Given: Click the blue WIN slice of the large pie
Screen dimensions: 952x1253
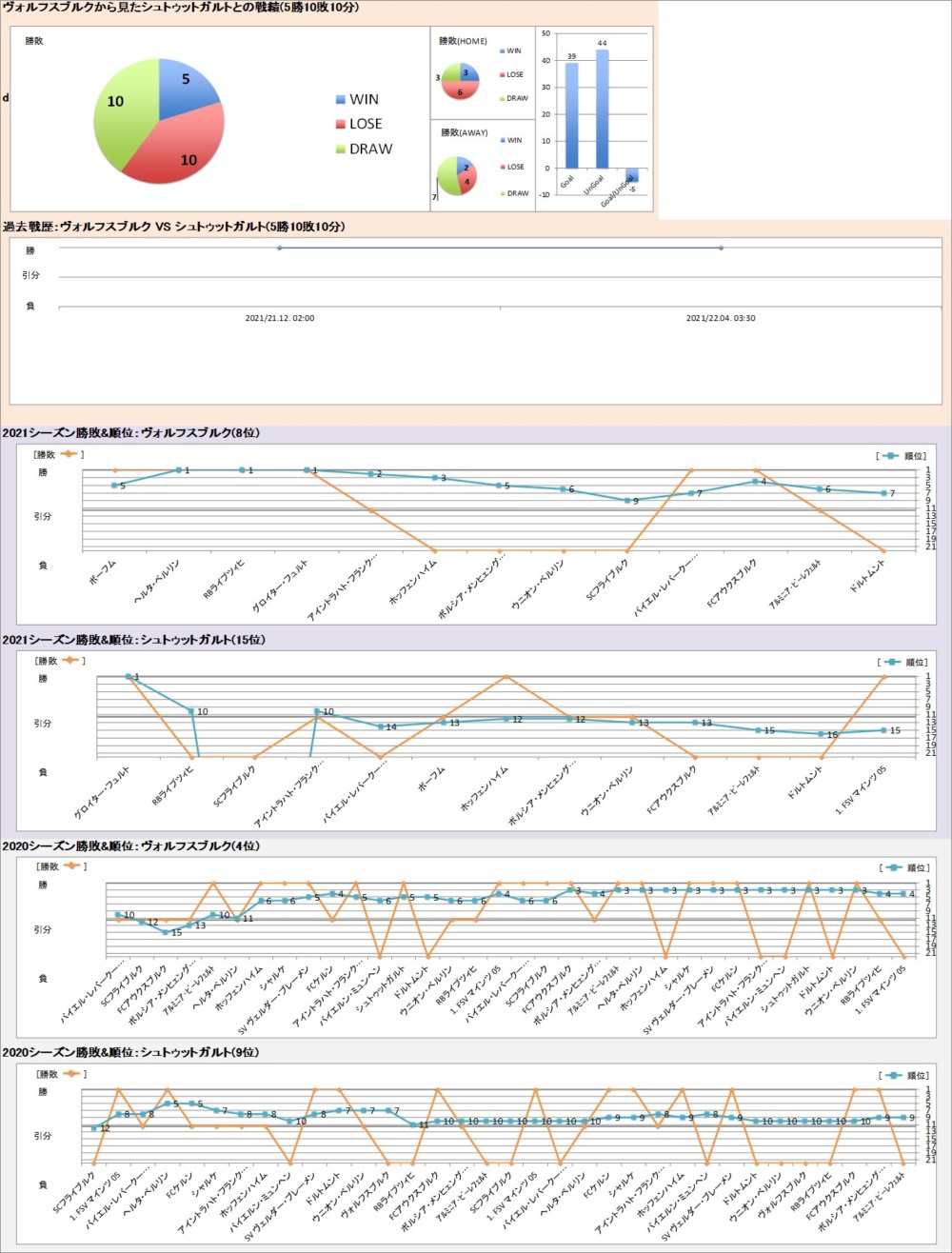Looking at the screenshot, I should click(x=186, y=88).
